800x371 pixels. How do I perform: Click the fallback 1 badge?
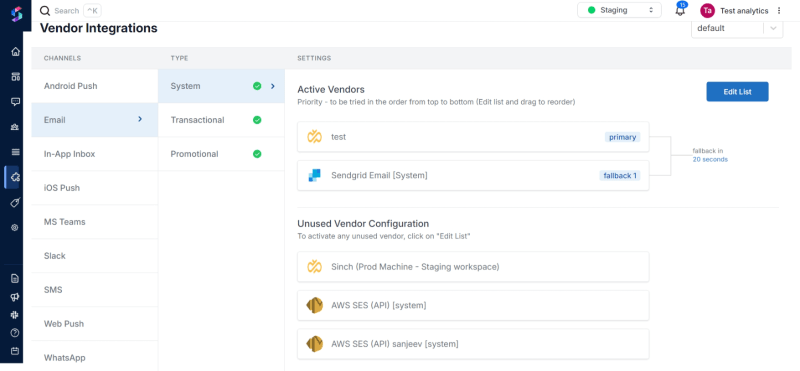pos(619,176)
